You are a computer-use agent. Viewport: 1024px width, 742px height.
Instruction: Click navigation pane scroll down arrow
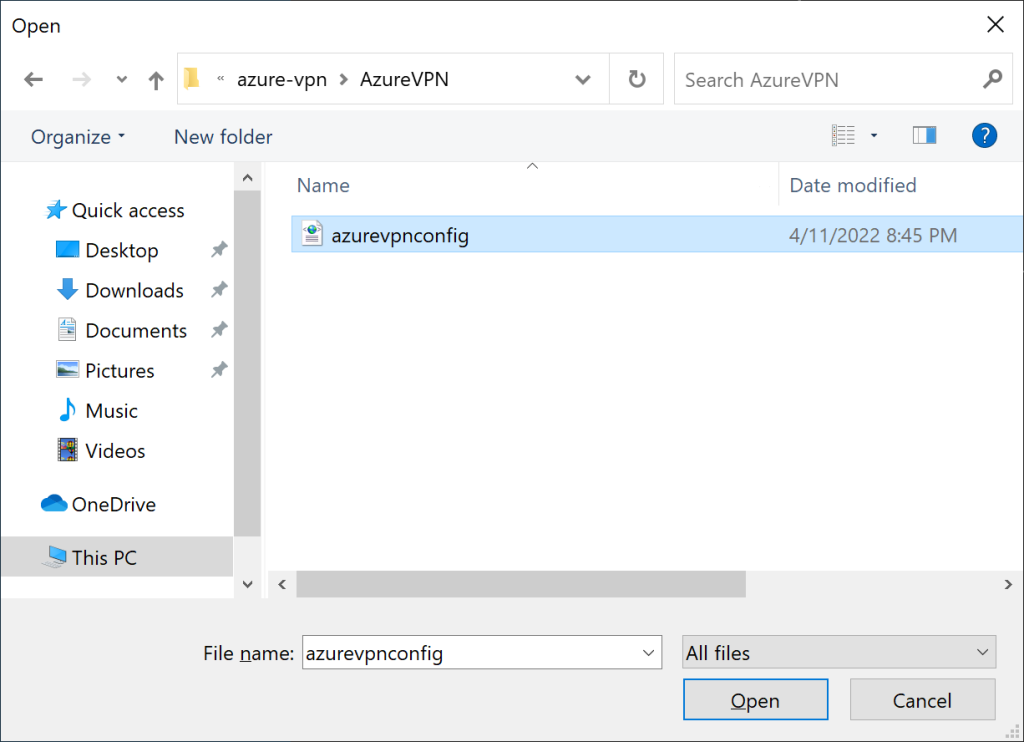pos(248,584)
